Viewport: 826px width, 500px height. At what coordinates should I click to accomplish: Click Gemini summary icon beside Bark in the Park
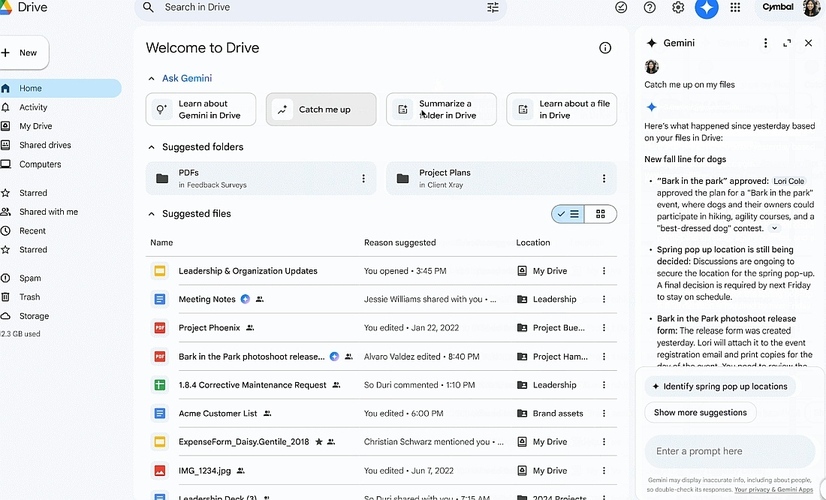pyautogui.click(x=334, y=357)
